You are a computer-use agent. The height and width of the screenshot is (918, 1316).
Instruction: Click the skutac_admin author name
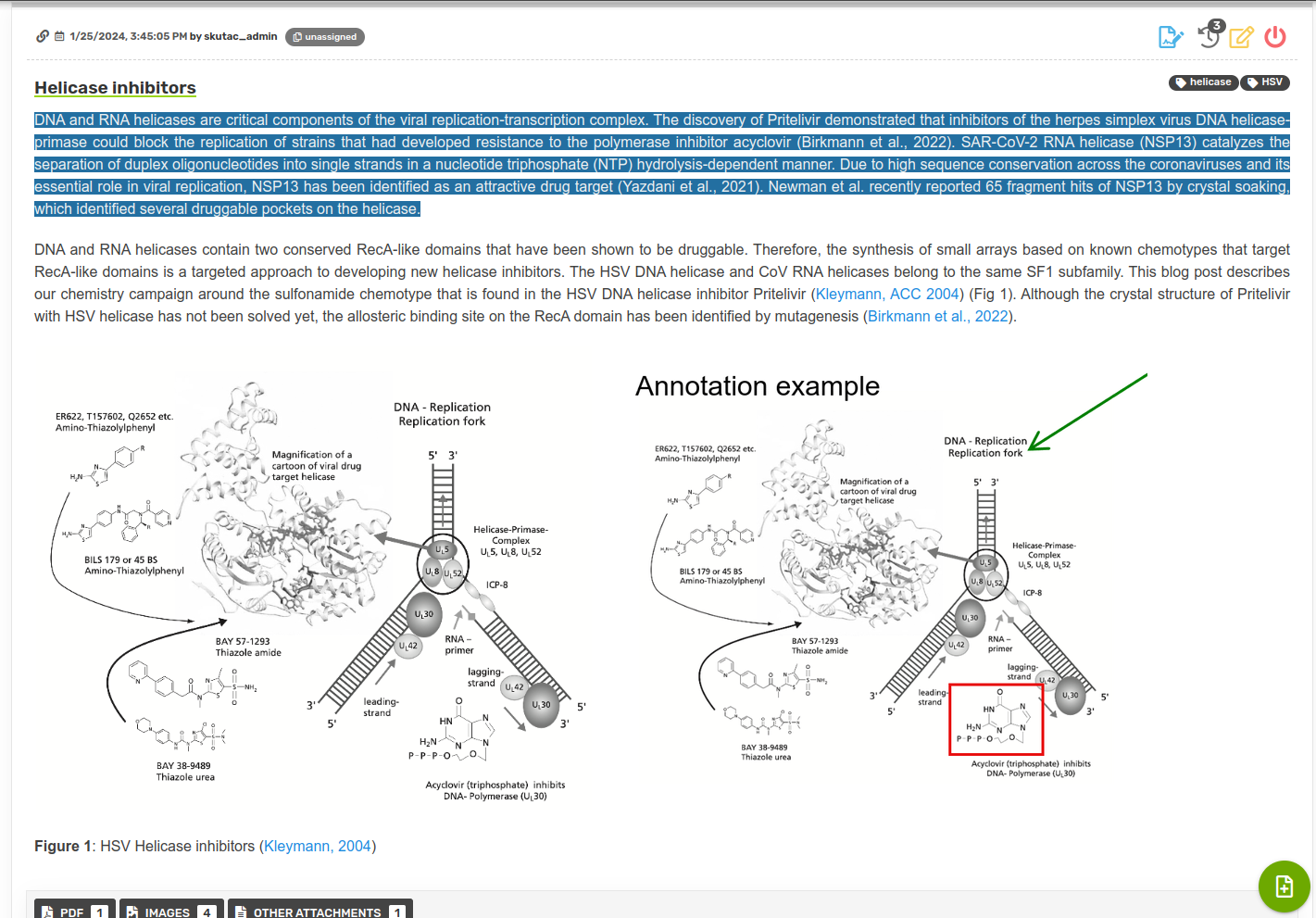click(x=240, y=37)
